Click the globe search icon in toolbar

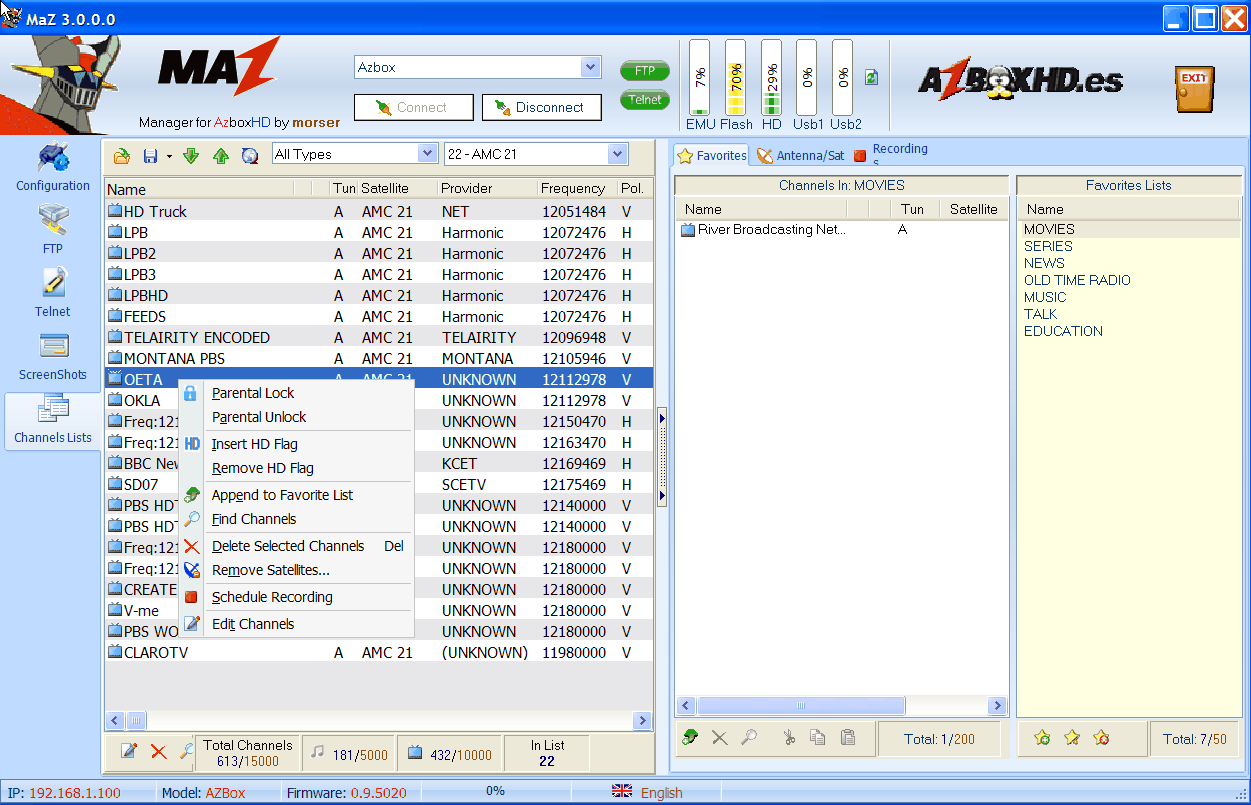pyautogui.click(x=250, y=155)
